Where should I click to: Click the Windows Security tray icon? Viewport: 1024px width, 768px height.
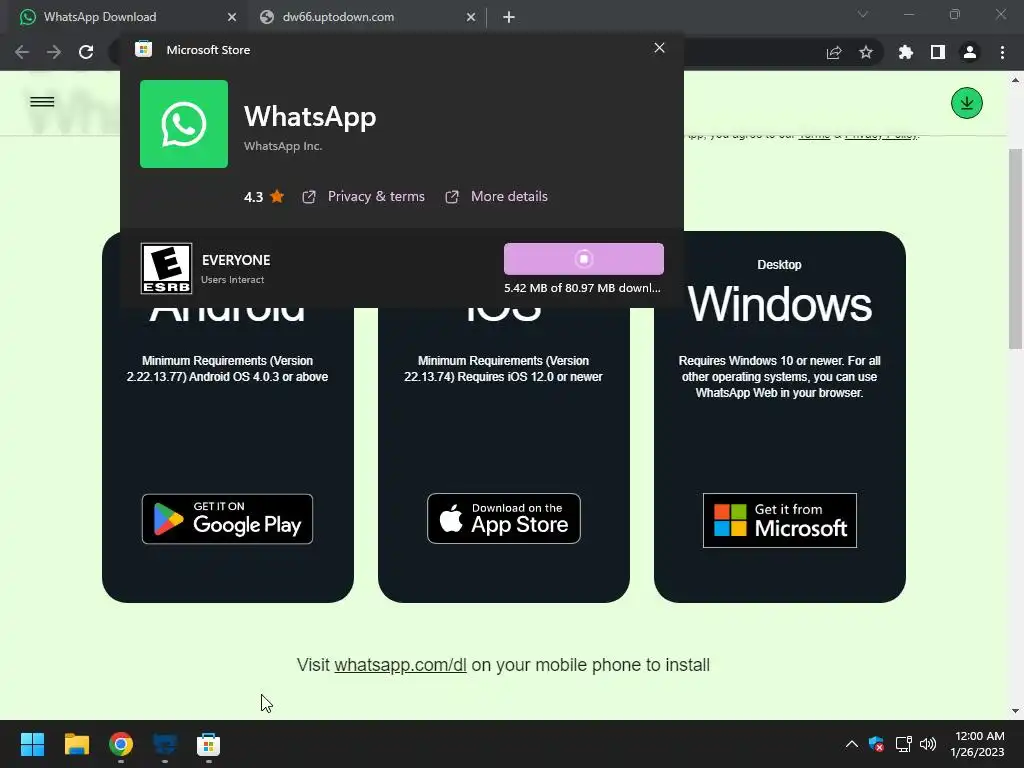[x=876, y=744]
